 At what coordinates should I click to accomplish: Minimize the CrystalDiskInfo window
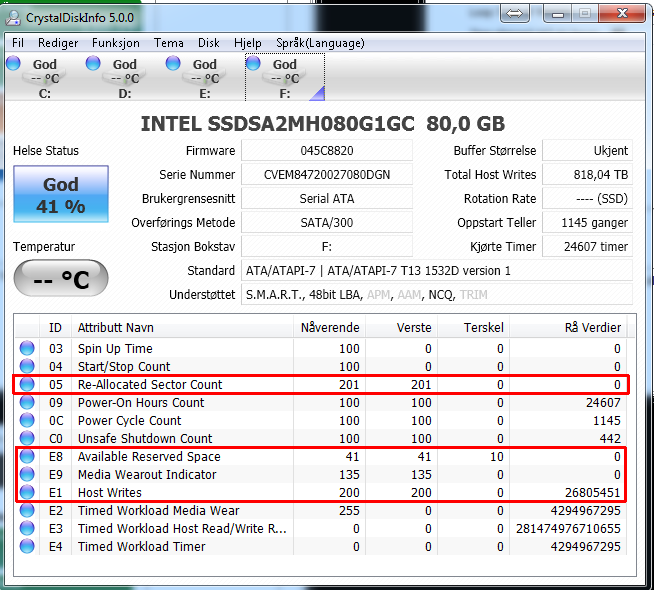coord(558,14)
